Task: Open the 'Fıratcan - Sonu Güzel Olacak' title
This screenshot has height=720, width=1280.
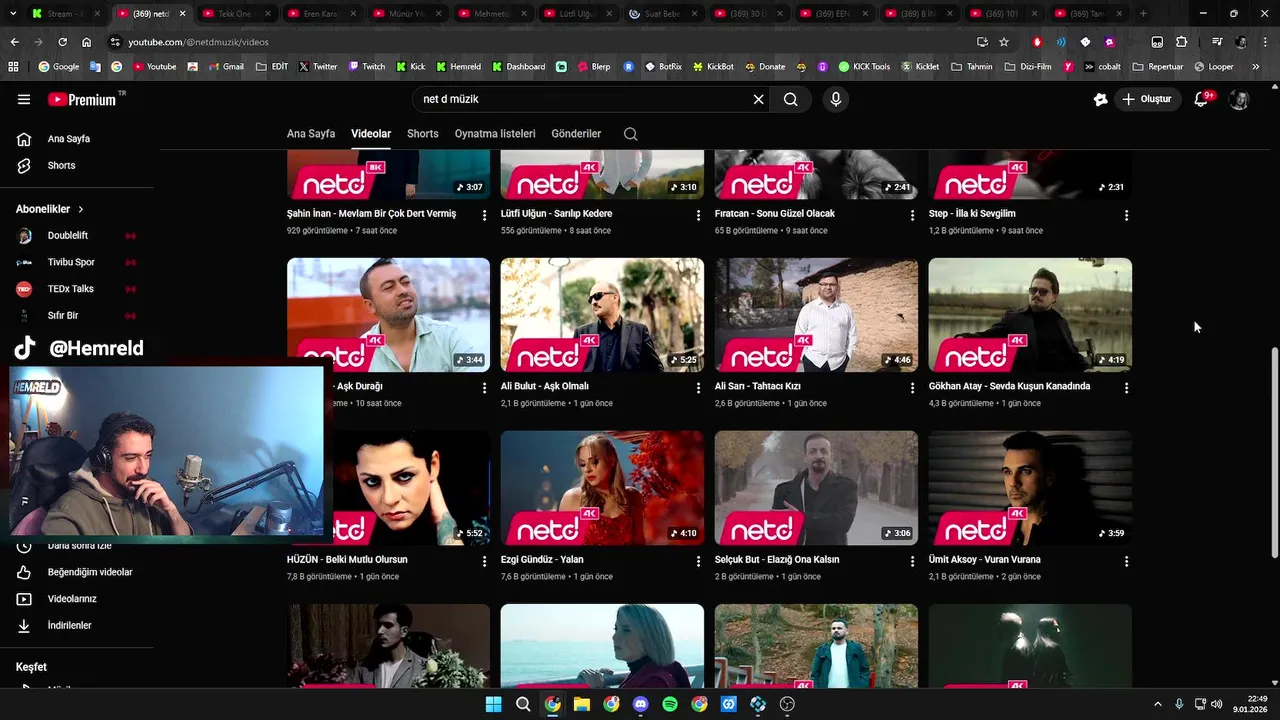Action: pos(775,213)
